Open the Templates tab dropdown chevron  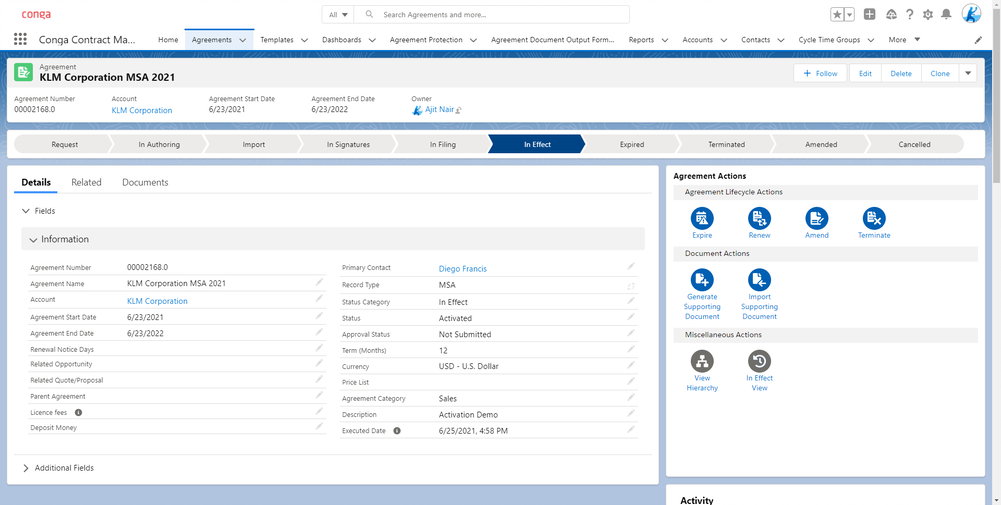point(304,40)
